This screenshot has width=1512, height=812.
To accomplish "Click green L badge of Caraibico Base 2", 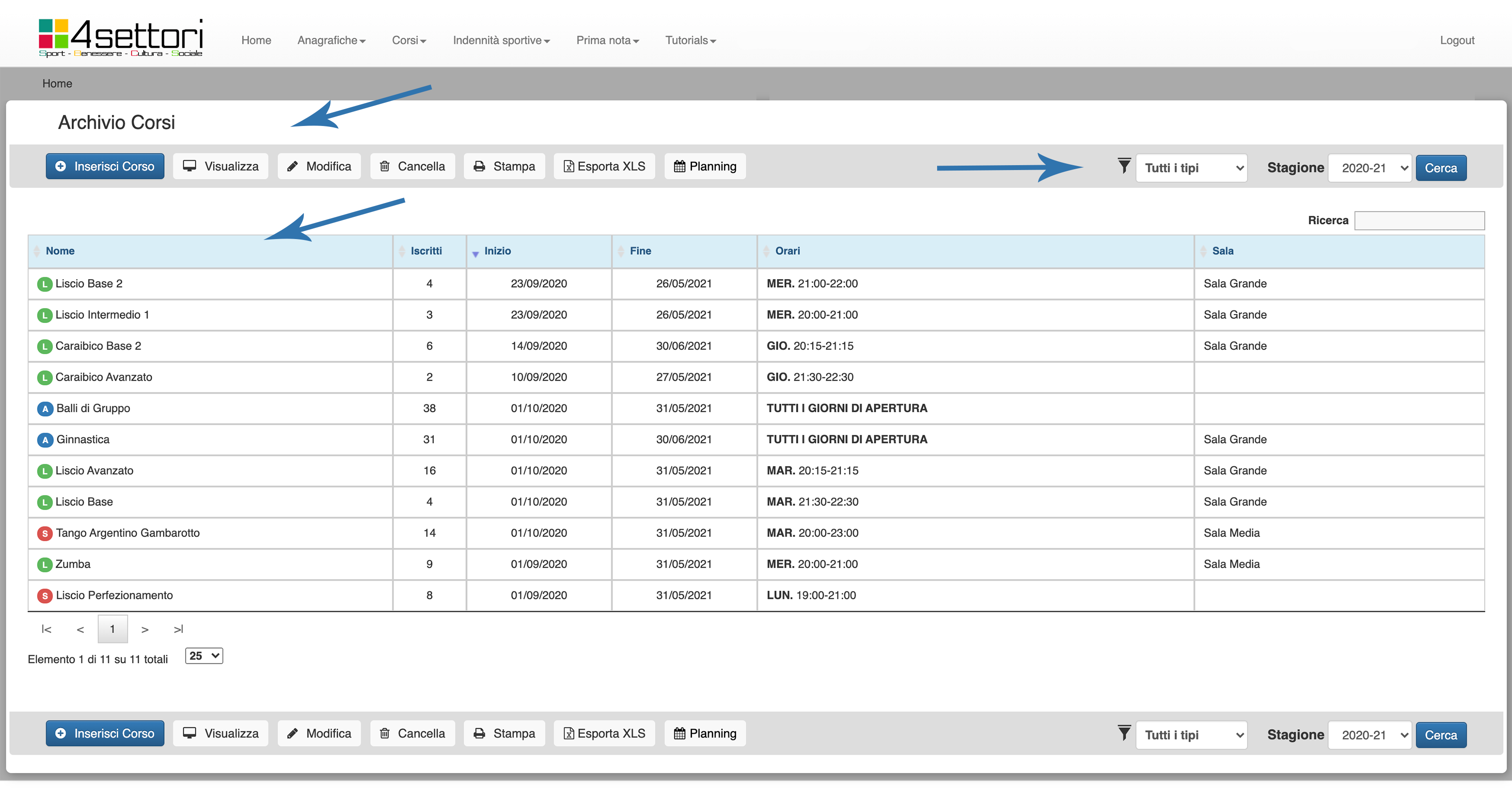I will [x=44, y=346].
